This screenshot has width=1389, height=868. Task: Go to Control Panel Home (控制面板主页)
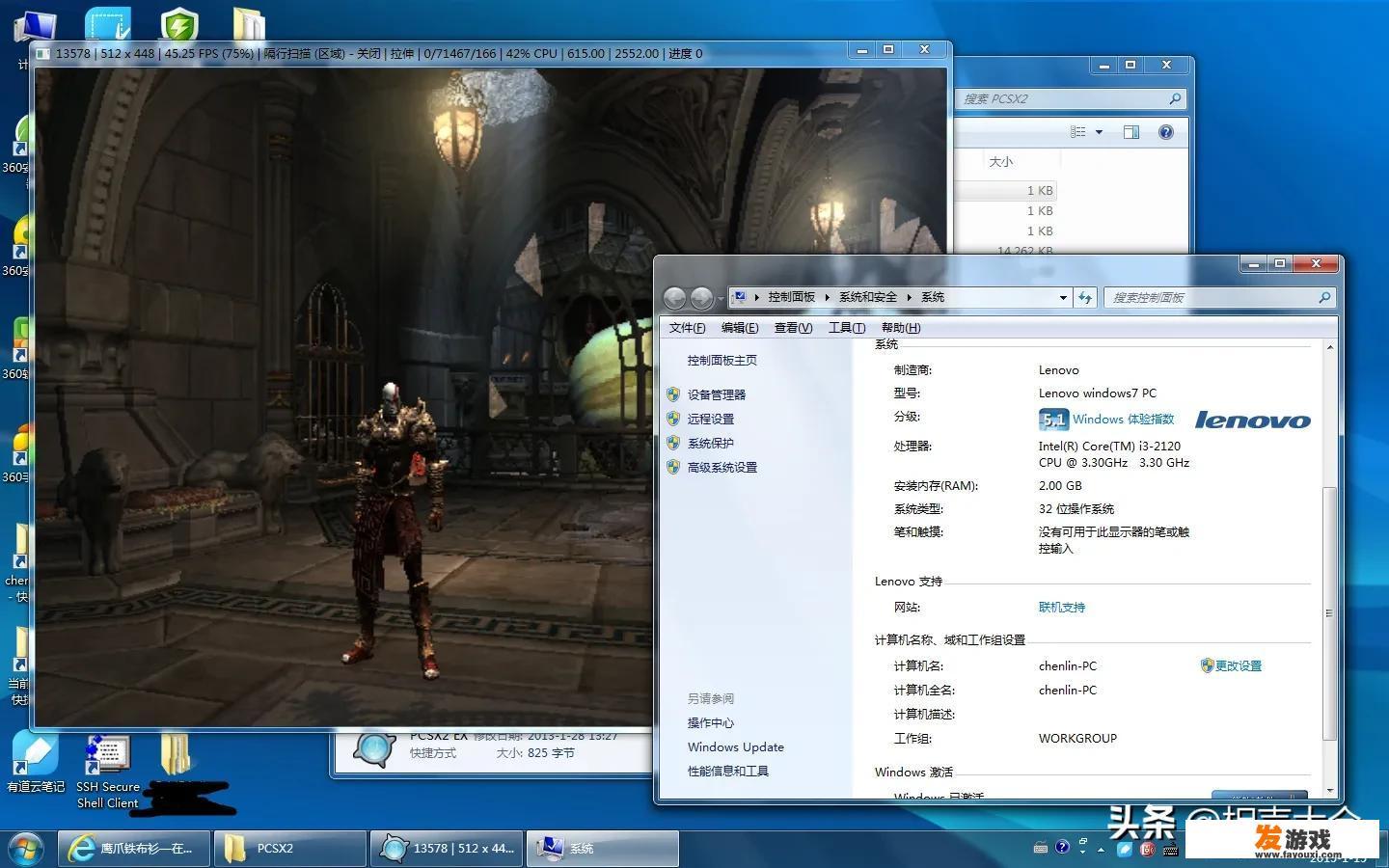(722, 360)
